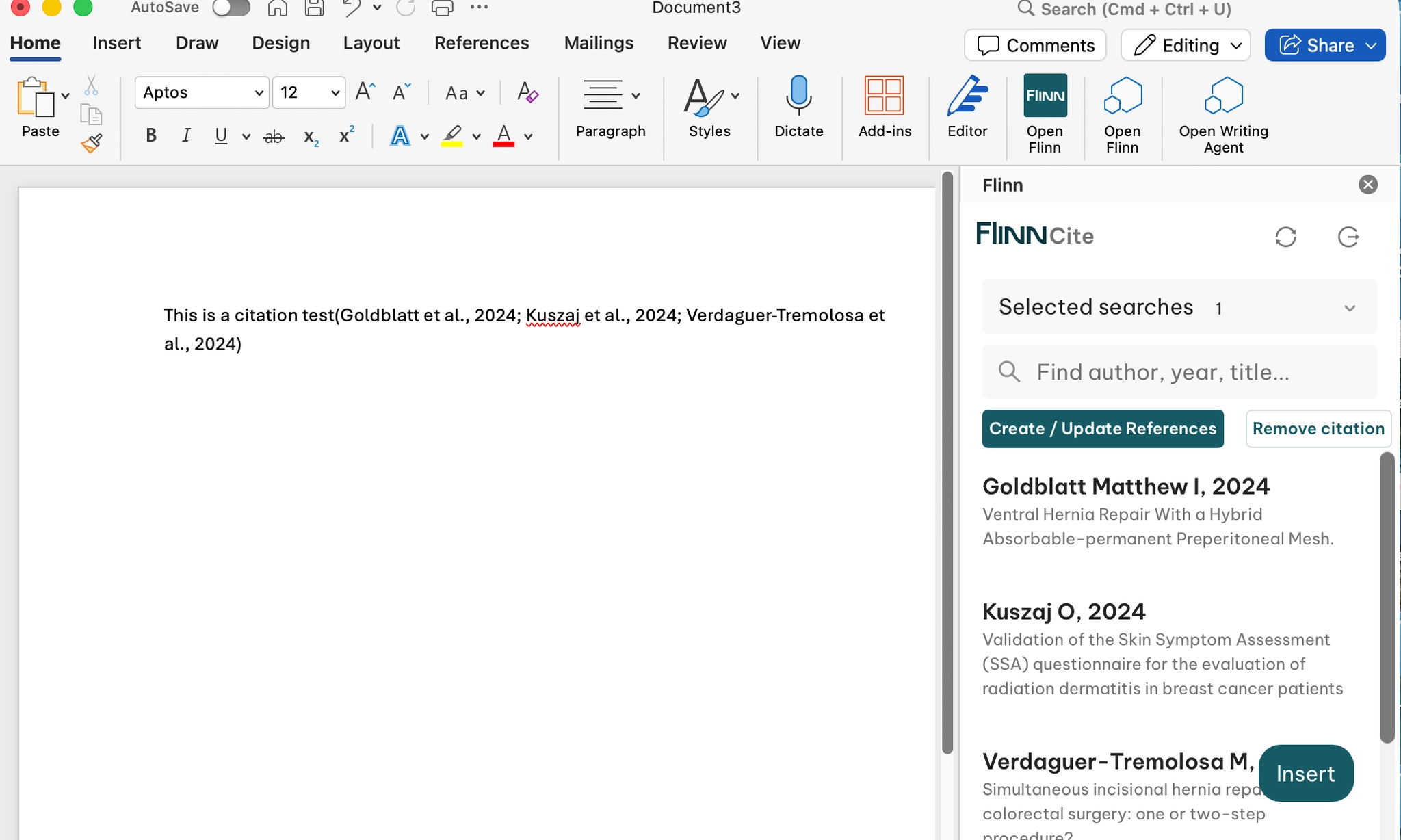Click the document vertical scrollbar

point(947,462)
